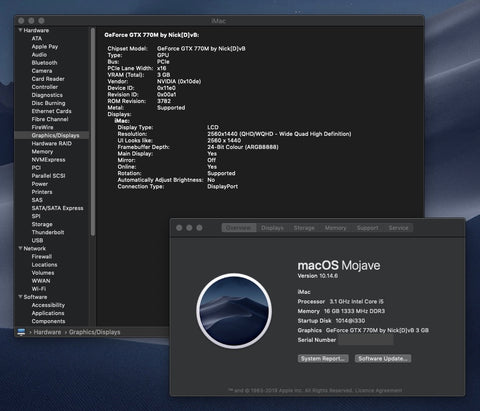Open the Ethernet Cards entry
This screenshot has width=480, height=411.
coord(51,111)
